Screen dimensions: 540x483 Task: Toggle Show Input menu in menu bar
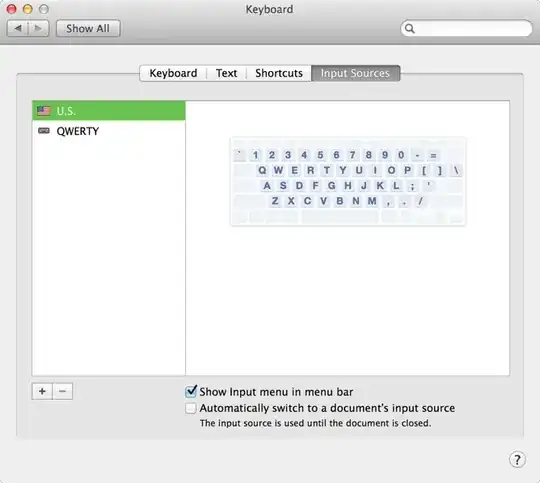(190, 392)
